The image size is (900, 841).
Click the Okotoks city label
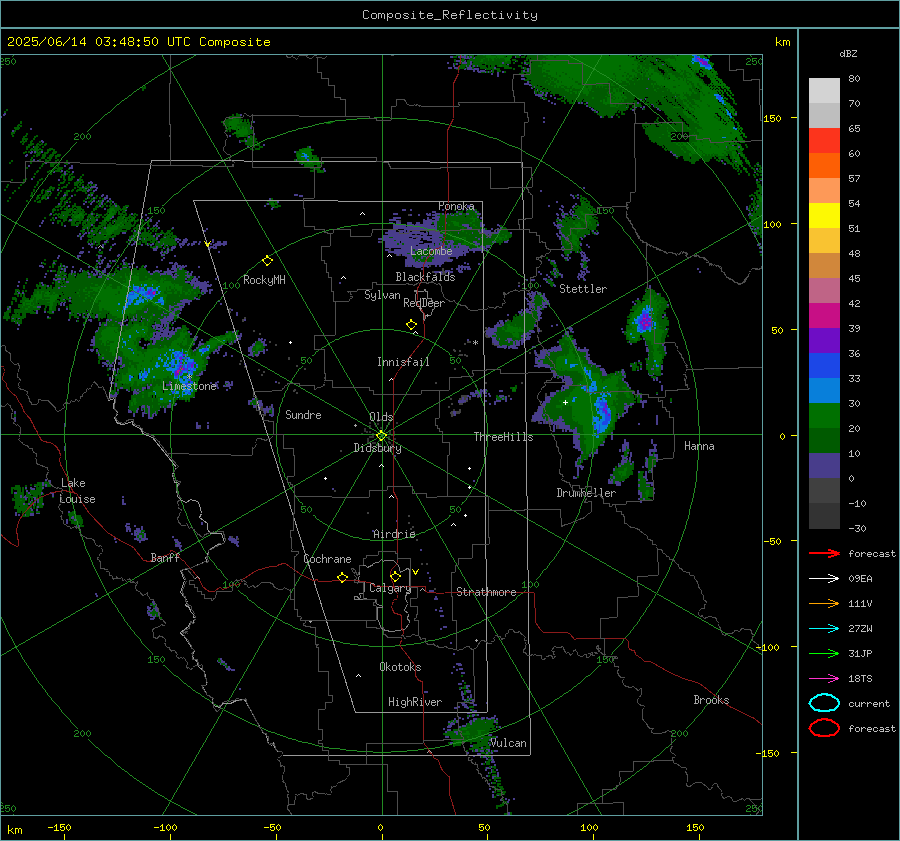click(400, 667)
